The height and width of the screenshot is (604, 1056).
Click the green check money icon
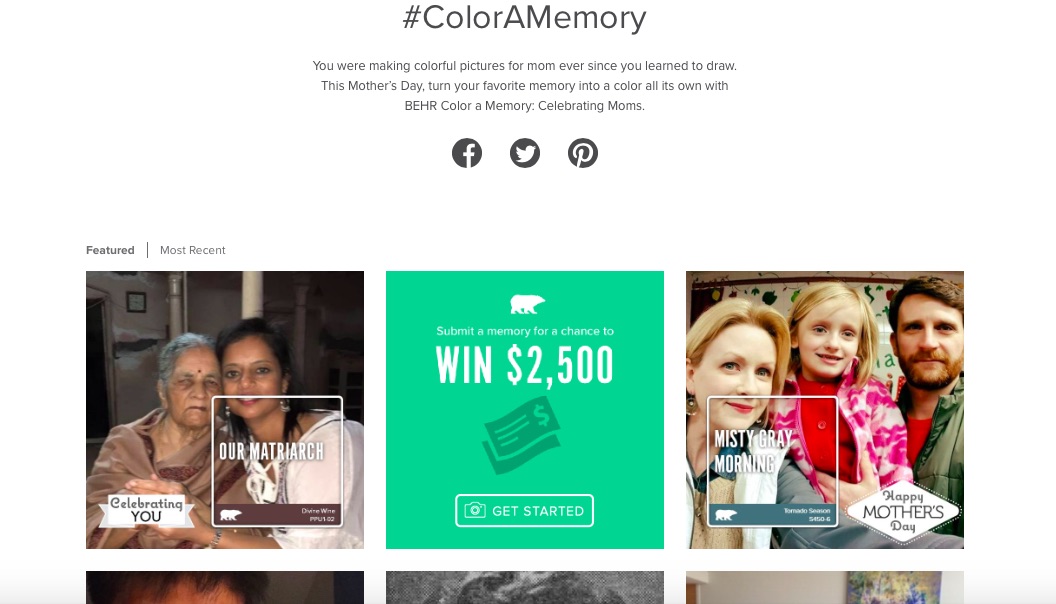521,435
